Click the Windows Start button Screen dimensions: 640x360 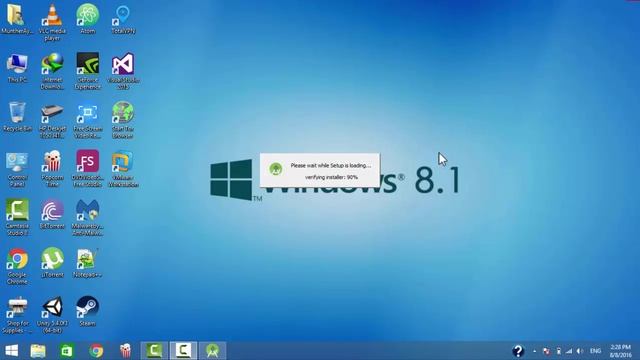click(x=12, y=351)
